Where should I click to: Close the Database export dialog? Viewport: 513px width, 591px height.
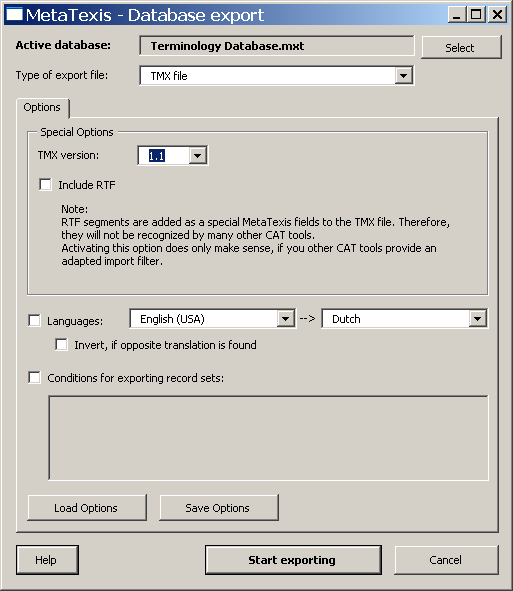(497, 15)
